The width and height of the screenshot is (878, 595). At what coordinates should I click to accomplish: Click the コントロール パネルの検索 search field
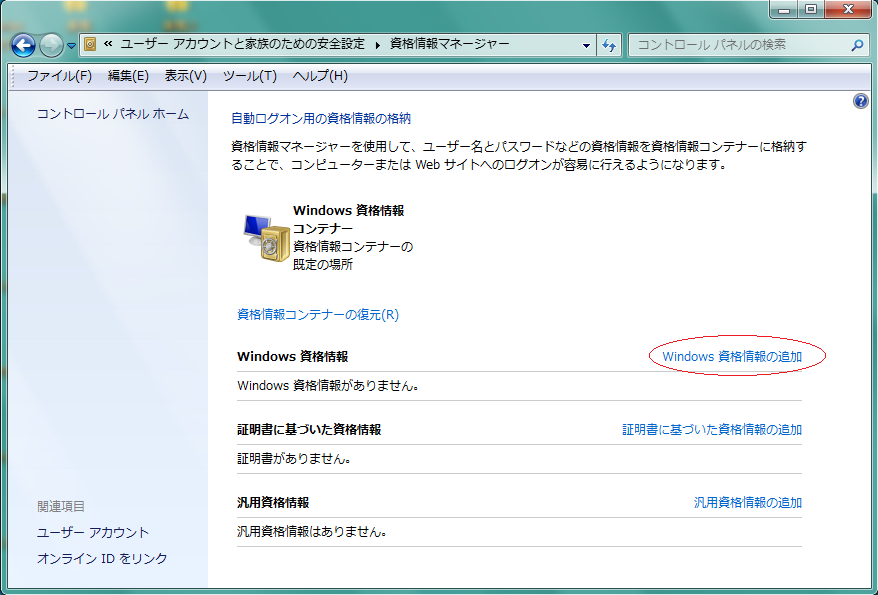point(738,45)
